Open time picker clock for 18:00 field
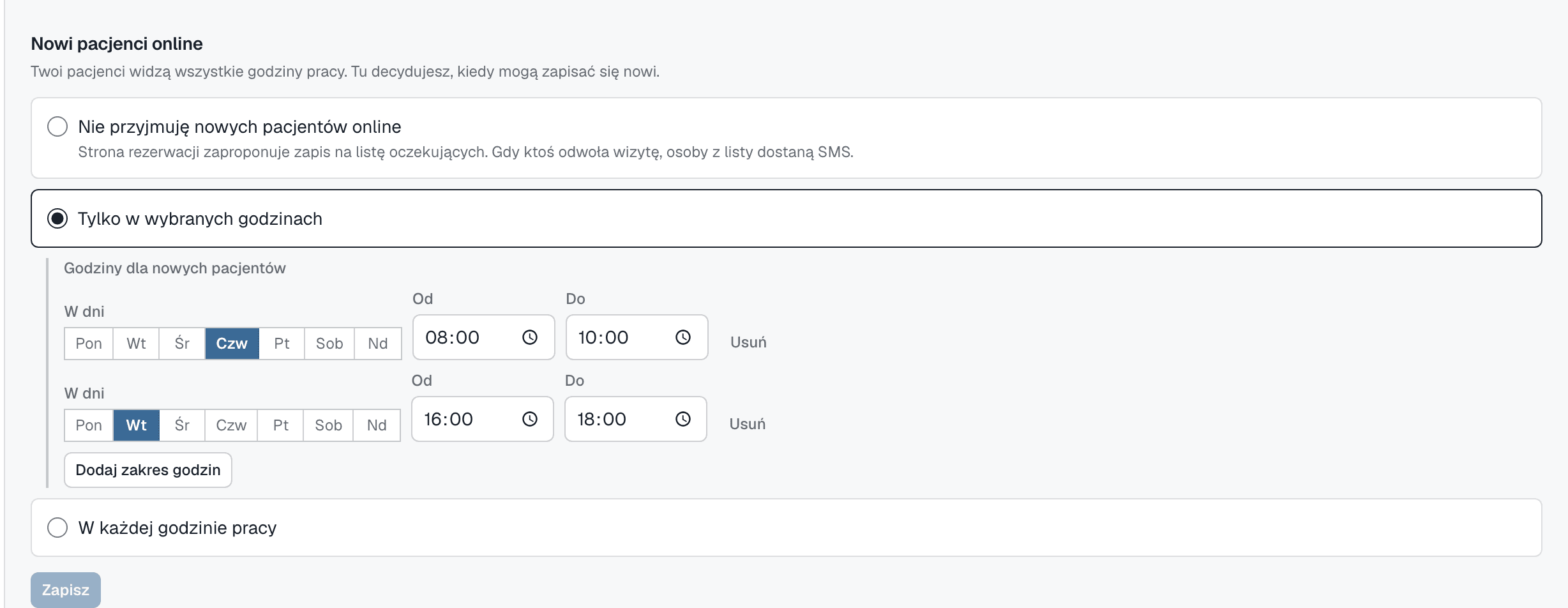Image resolution: width=1568 pixels, height=608 pixels. pos(683,419)
